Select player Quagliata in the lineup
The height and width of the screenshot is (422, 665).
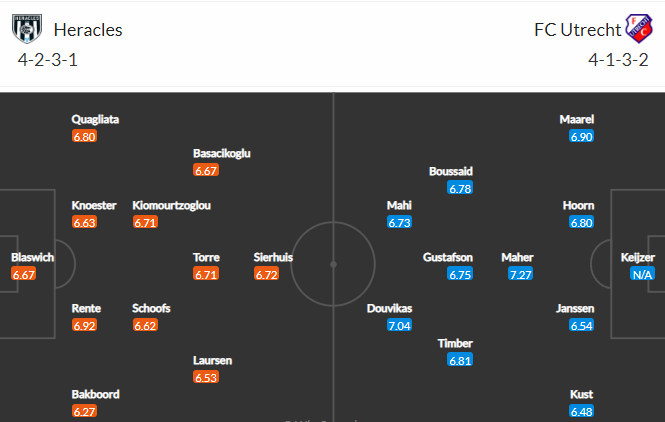tap(95, 120)
